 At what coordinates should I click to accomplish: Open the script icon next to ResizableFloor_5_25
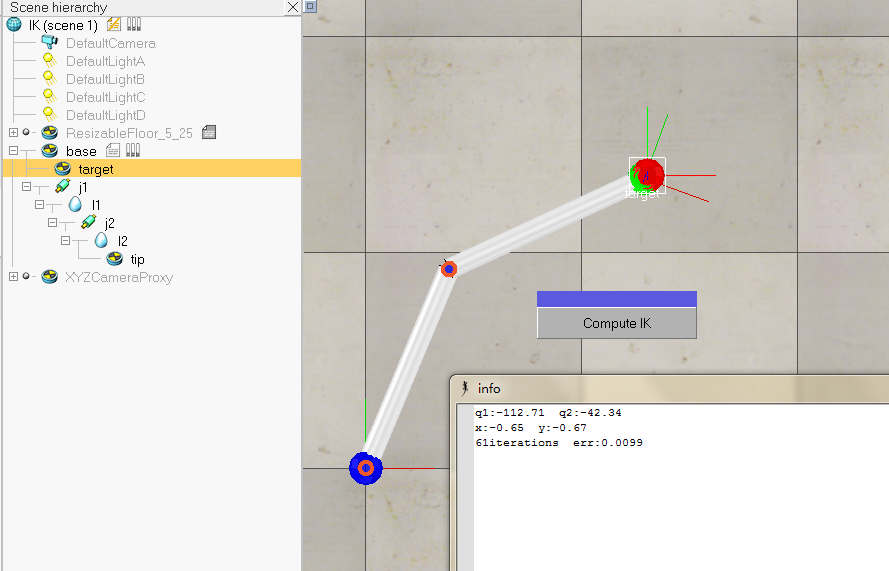[x=209, y=132]
